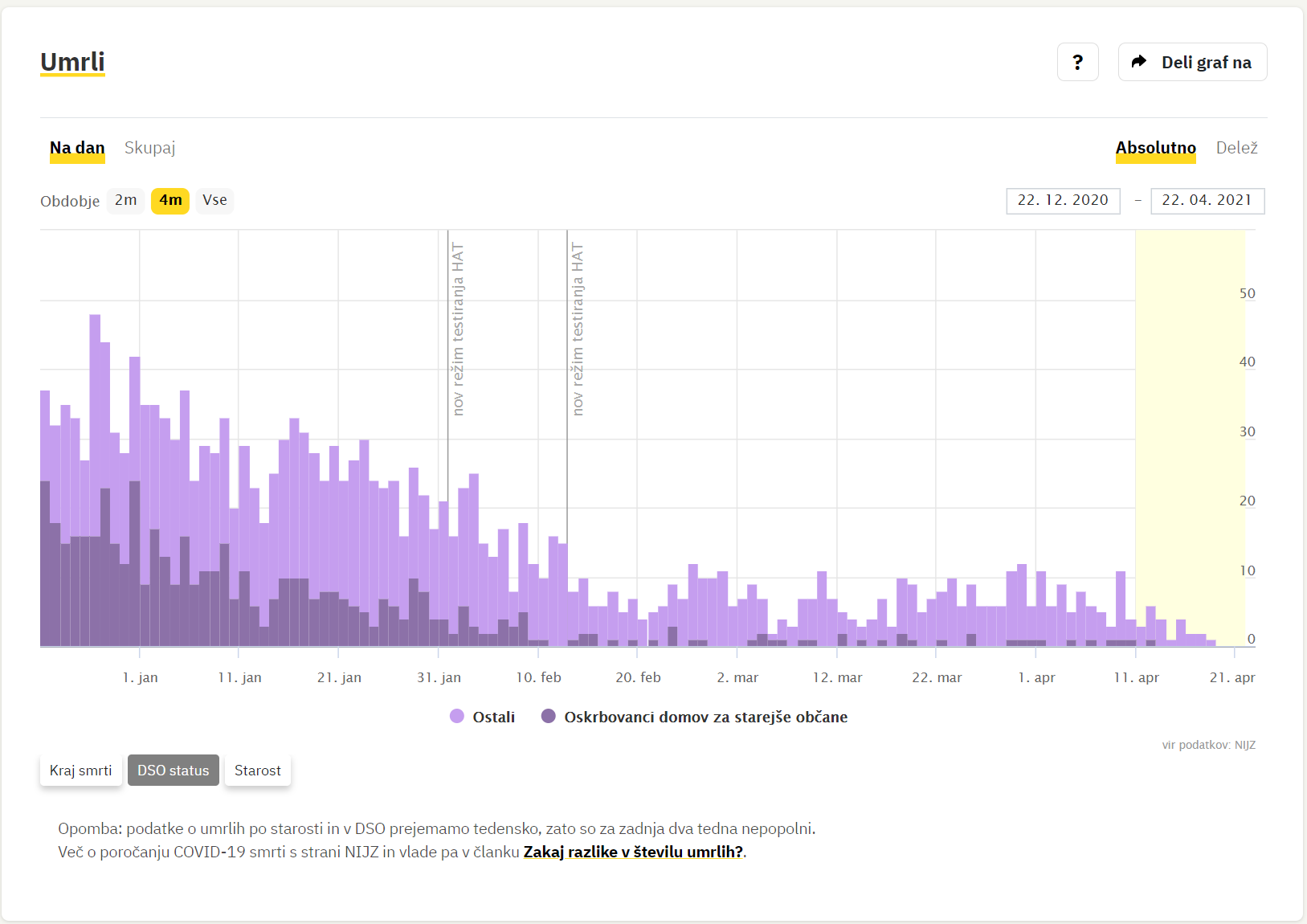Select Delež display mode
The height and width of the screenshot is (924, 1307).
(x=1236, y=148)
